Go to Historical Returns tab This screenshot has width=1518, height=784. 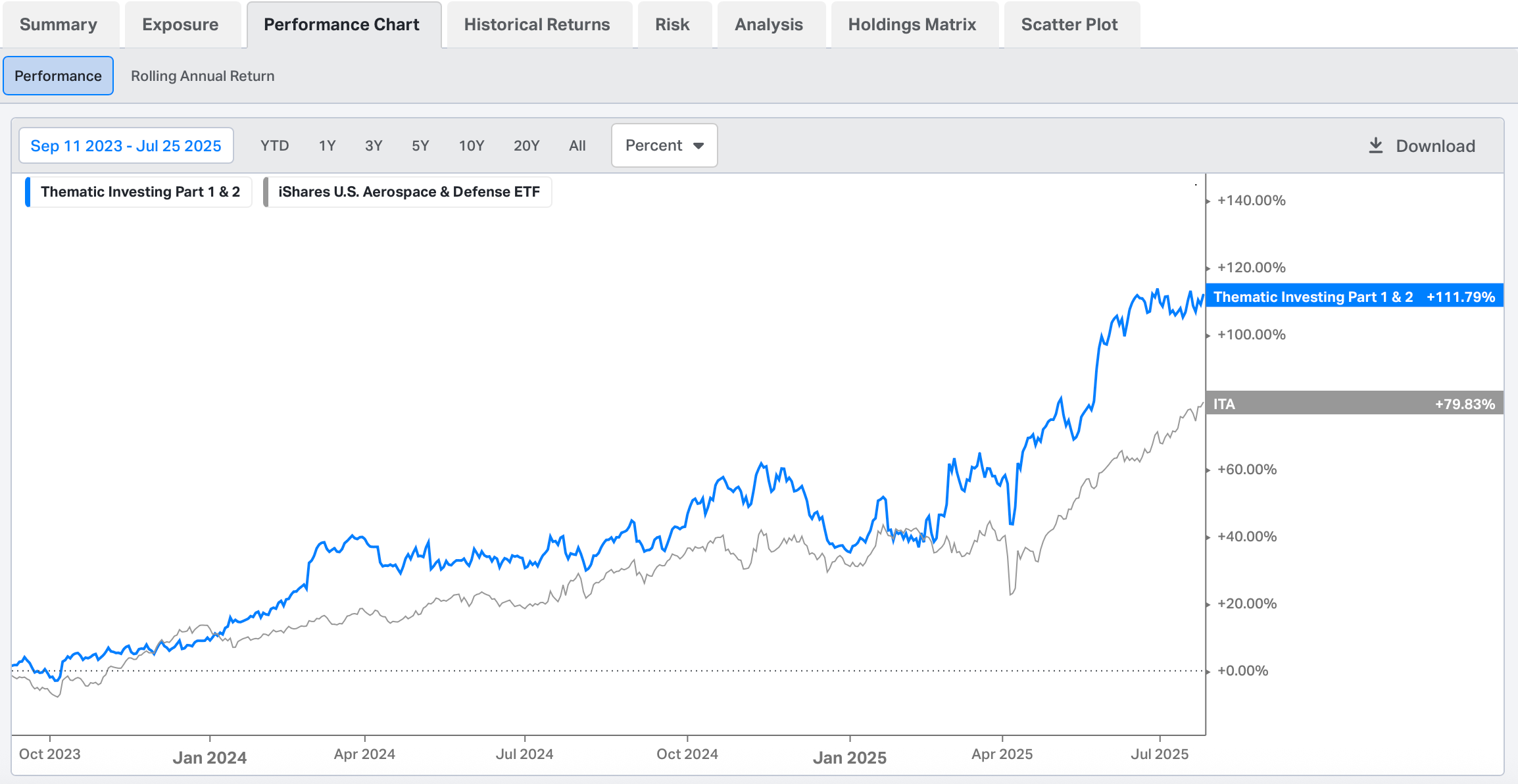coord(537,24)
